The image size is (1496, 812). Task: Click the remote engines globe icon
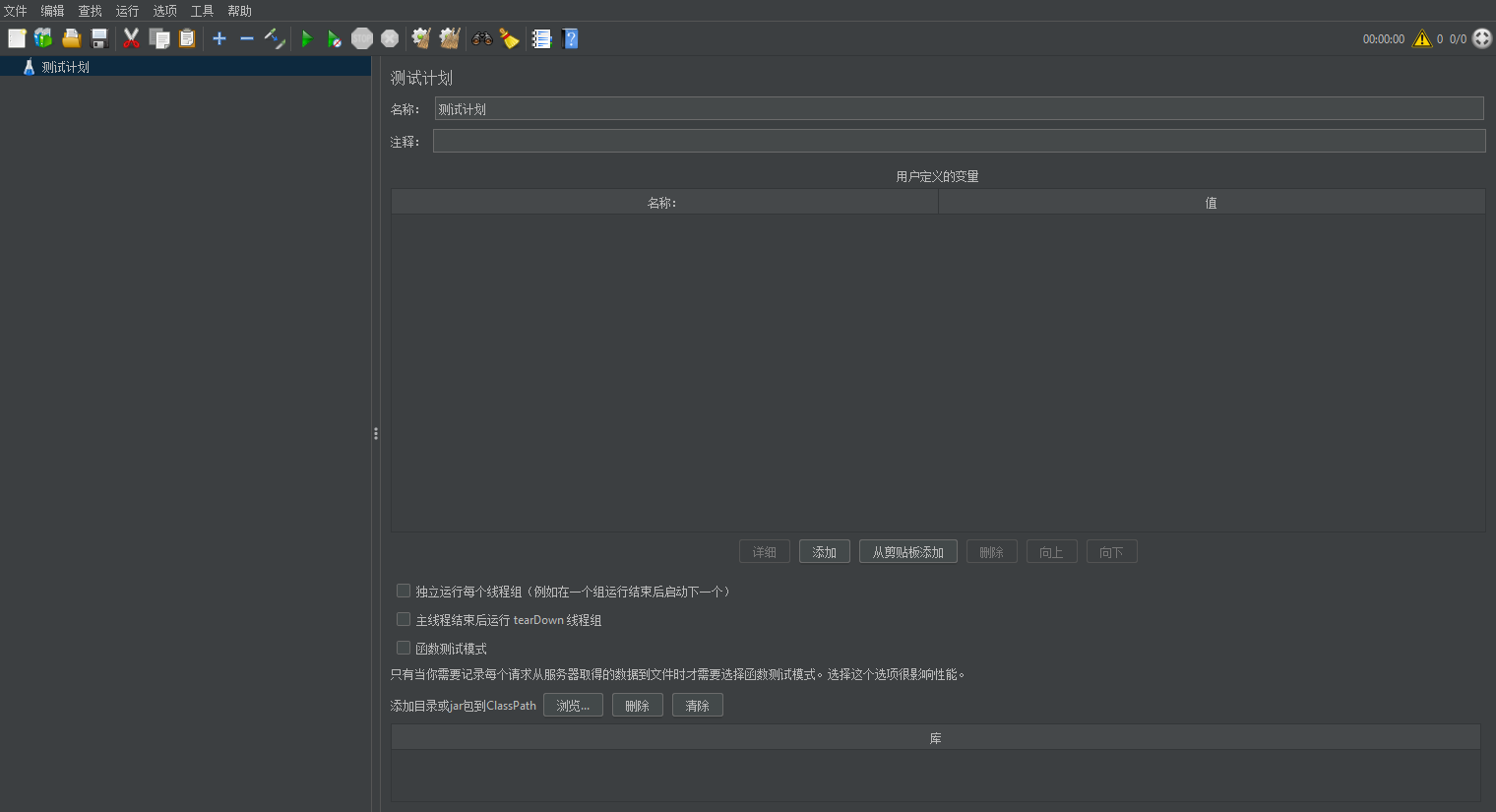tap(1482, 38)
